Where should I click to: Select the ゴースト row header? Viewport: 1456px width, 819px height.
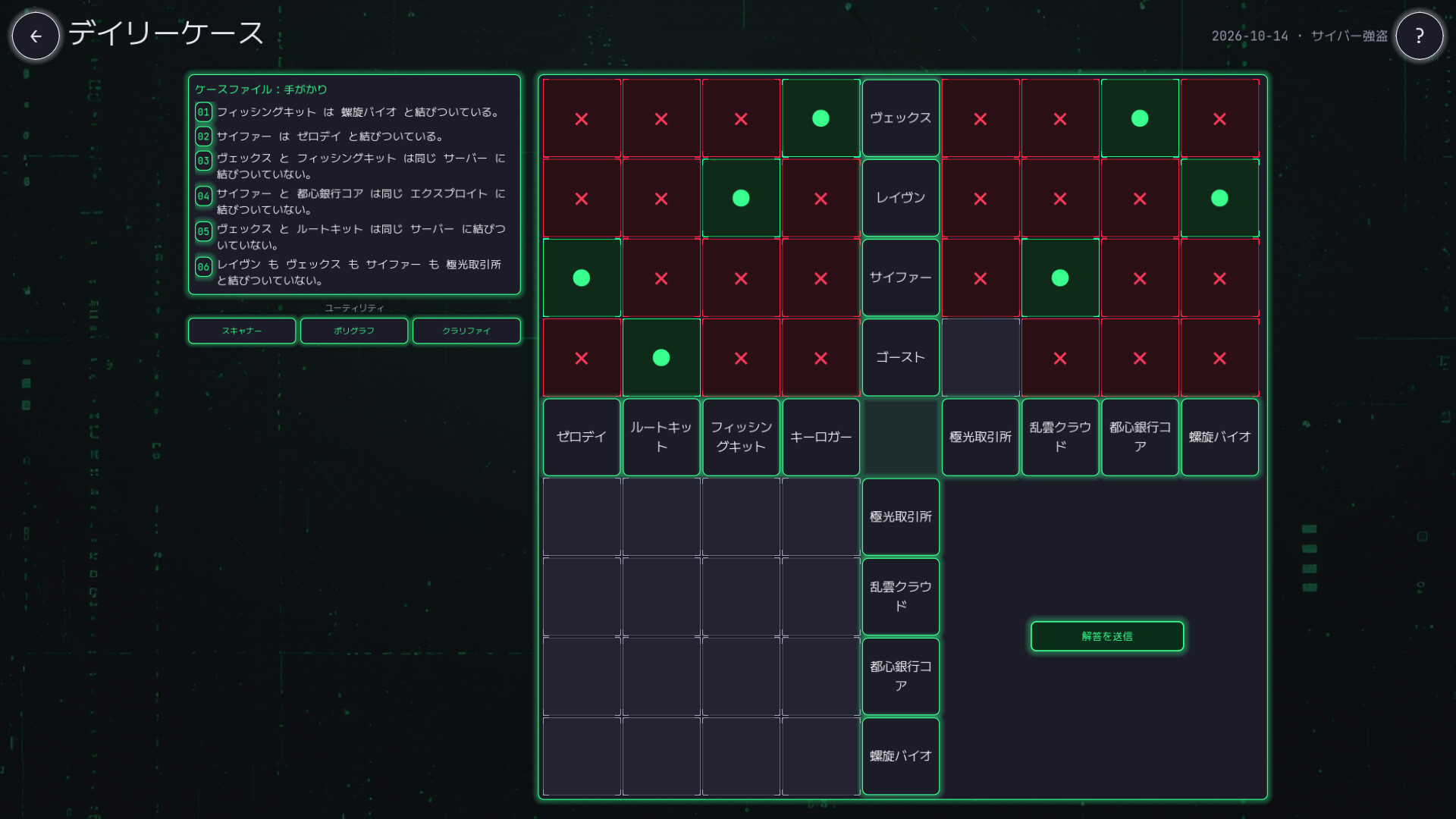click(x=900, y=357)
